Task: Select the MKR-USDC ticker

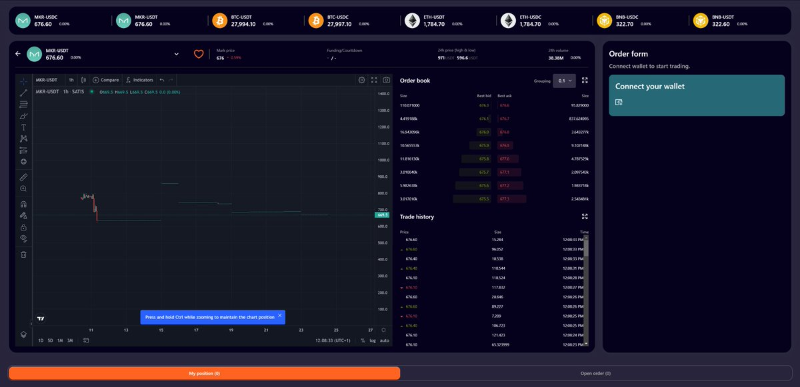Action: pos(43,21)
